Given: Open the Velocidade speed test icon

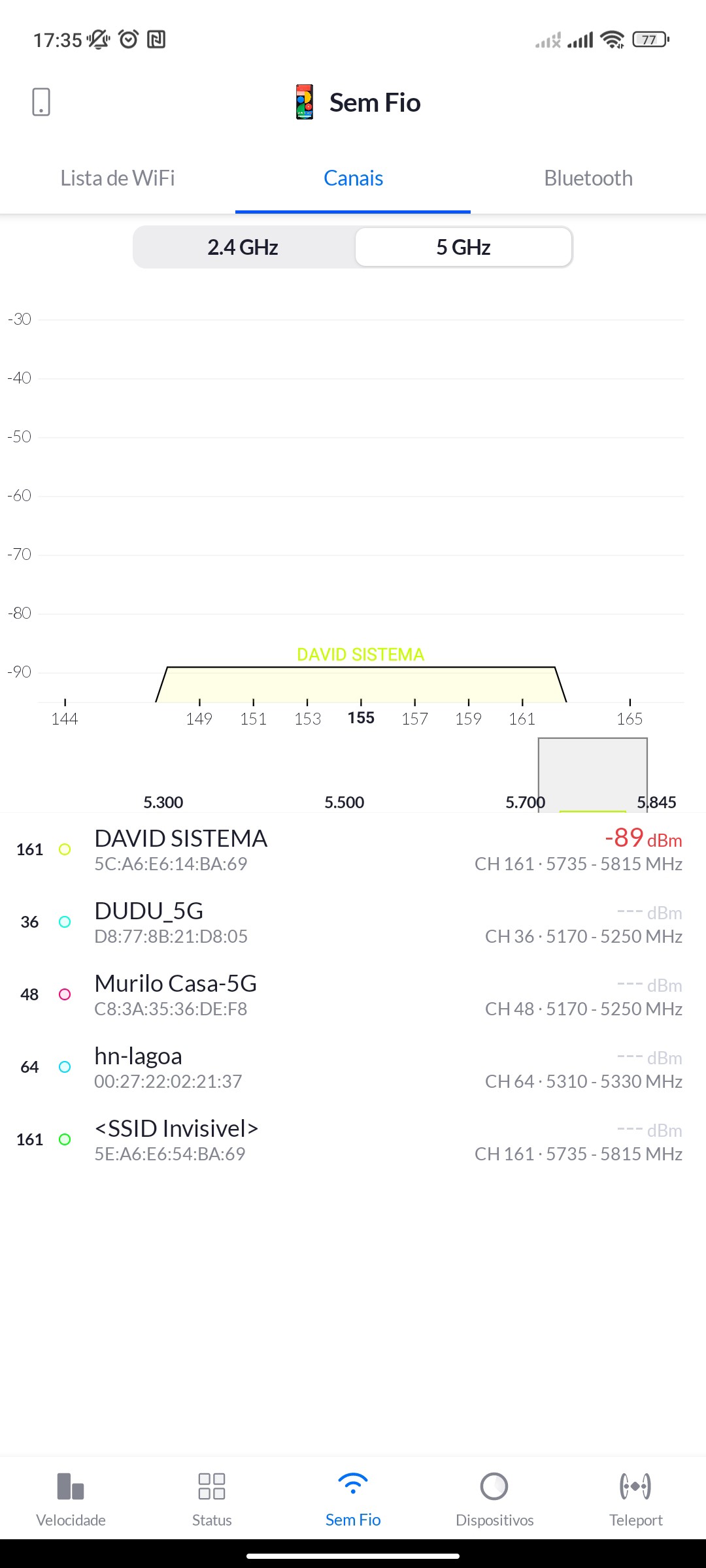Looking at the screenshot, I should pos(71,1486).
